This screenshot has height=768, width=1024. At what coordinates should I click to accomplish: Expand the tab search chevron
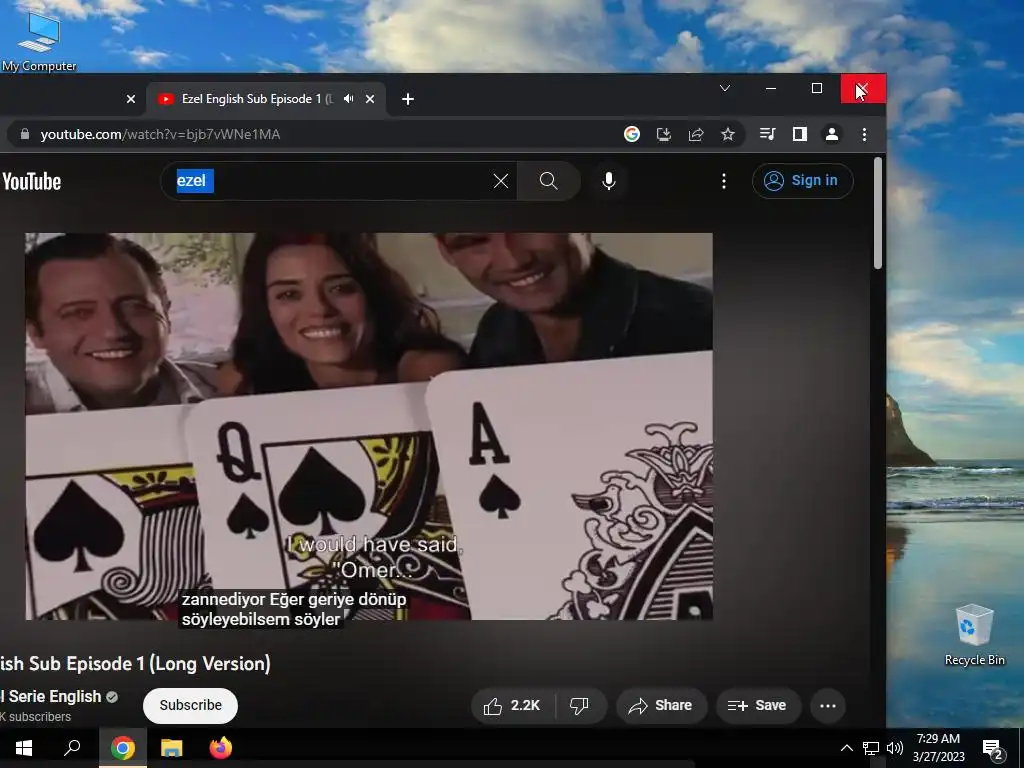[725, 88]
